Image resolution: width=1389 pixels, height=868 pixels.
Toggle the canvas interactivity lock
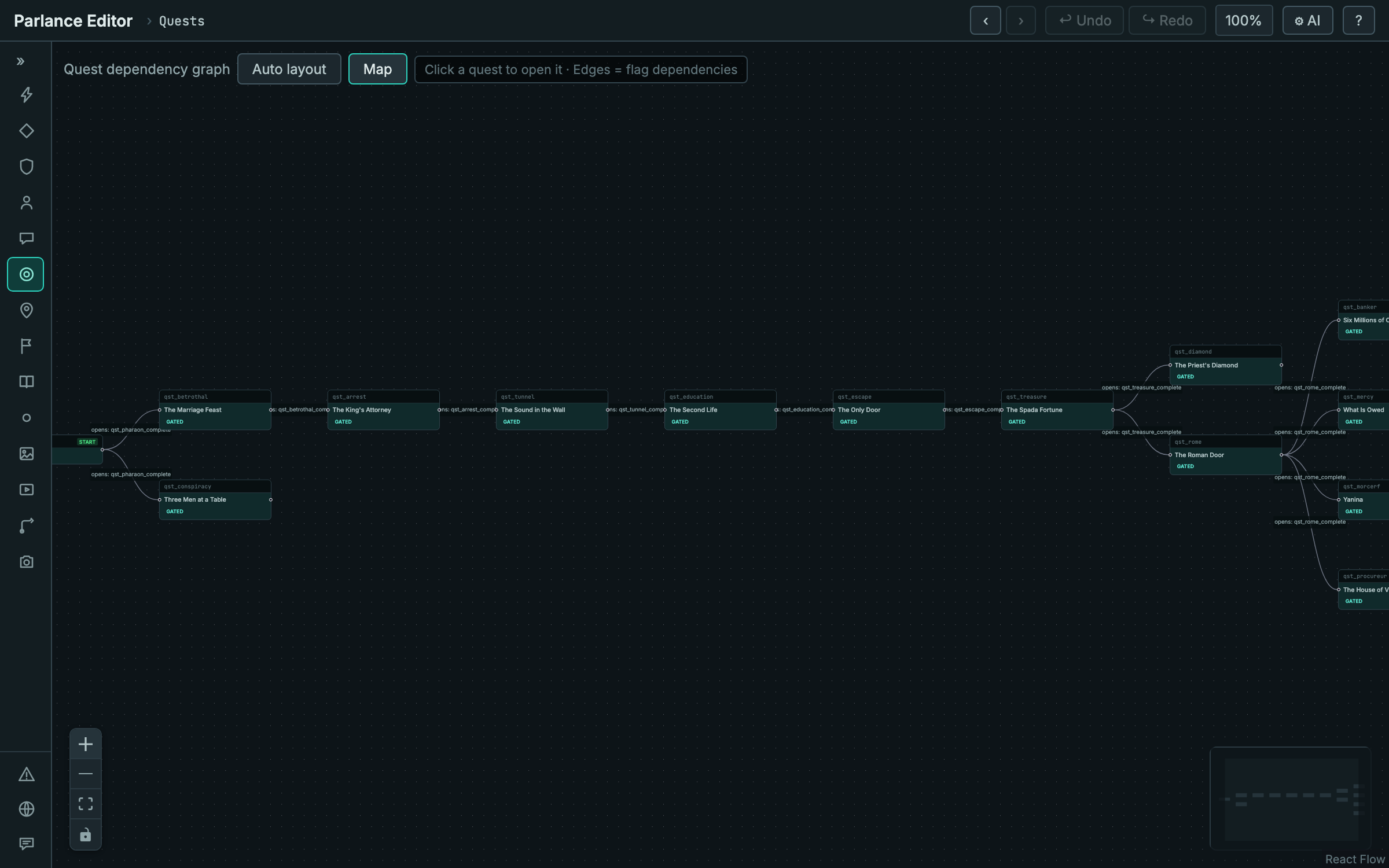pyautogui.click(x=86, y=834)
